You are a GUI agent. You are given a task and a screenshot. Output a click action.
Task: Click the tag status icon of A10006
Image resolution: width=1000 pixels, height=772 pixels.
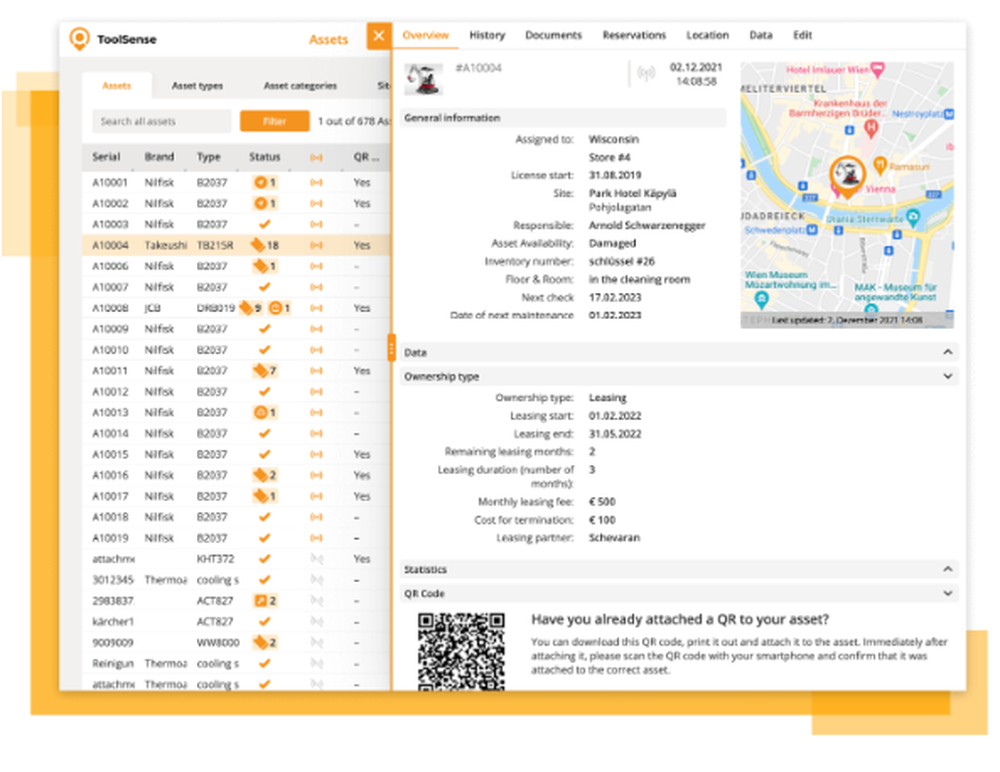(260, 266)
